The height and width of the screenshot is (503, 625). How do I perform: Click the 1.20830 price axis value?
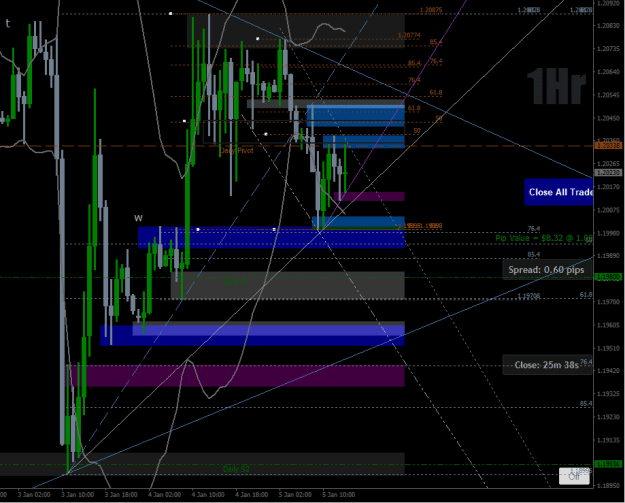pos(608,26)
